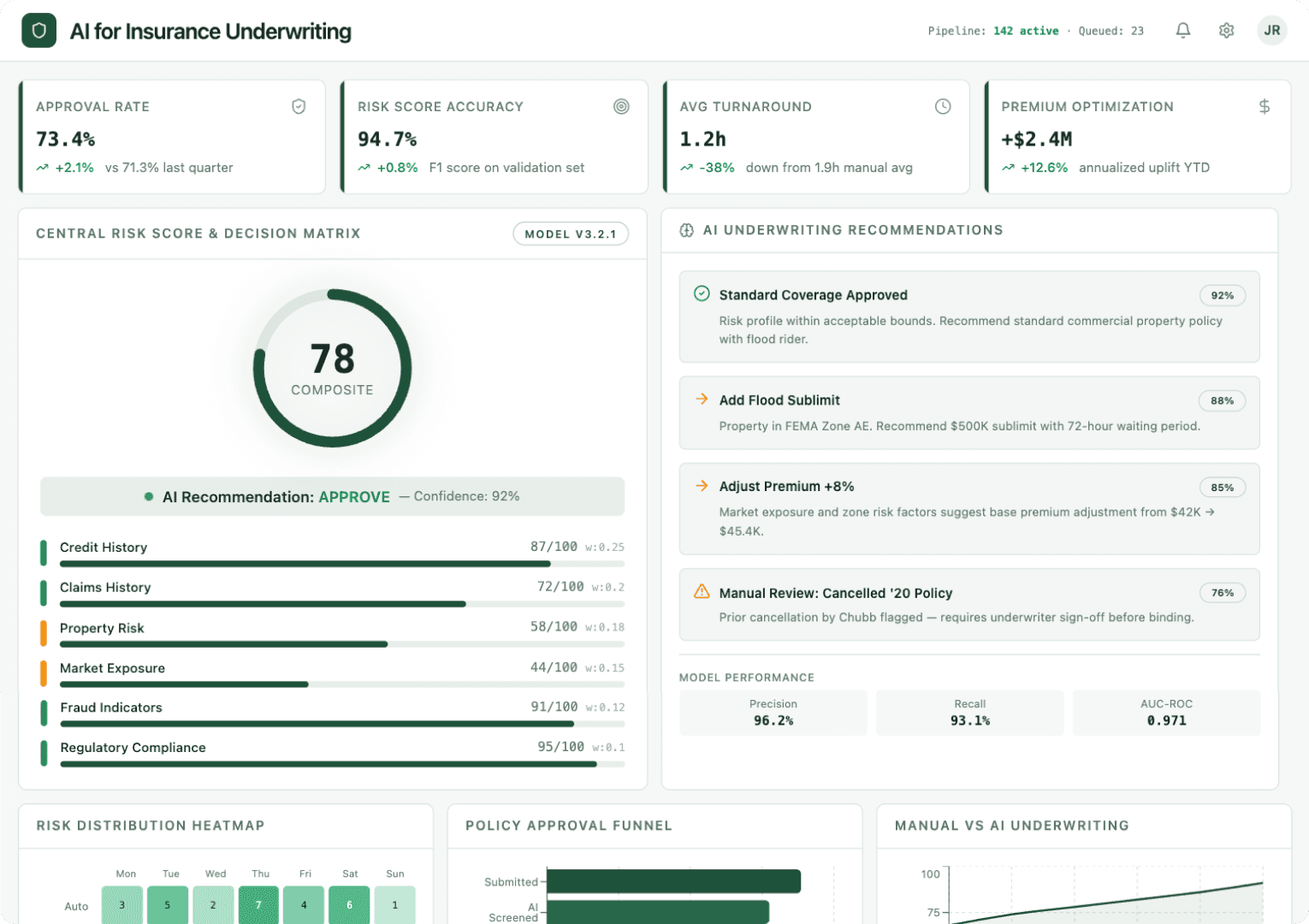Toggle the 76% badge on Manual Review card

coord(1223,592)
